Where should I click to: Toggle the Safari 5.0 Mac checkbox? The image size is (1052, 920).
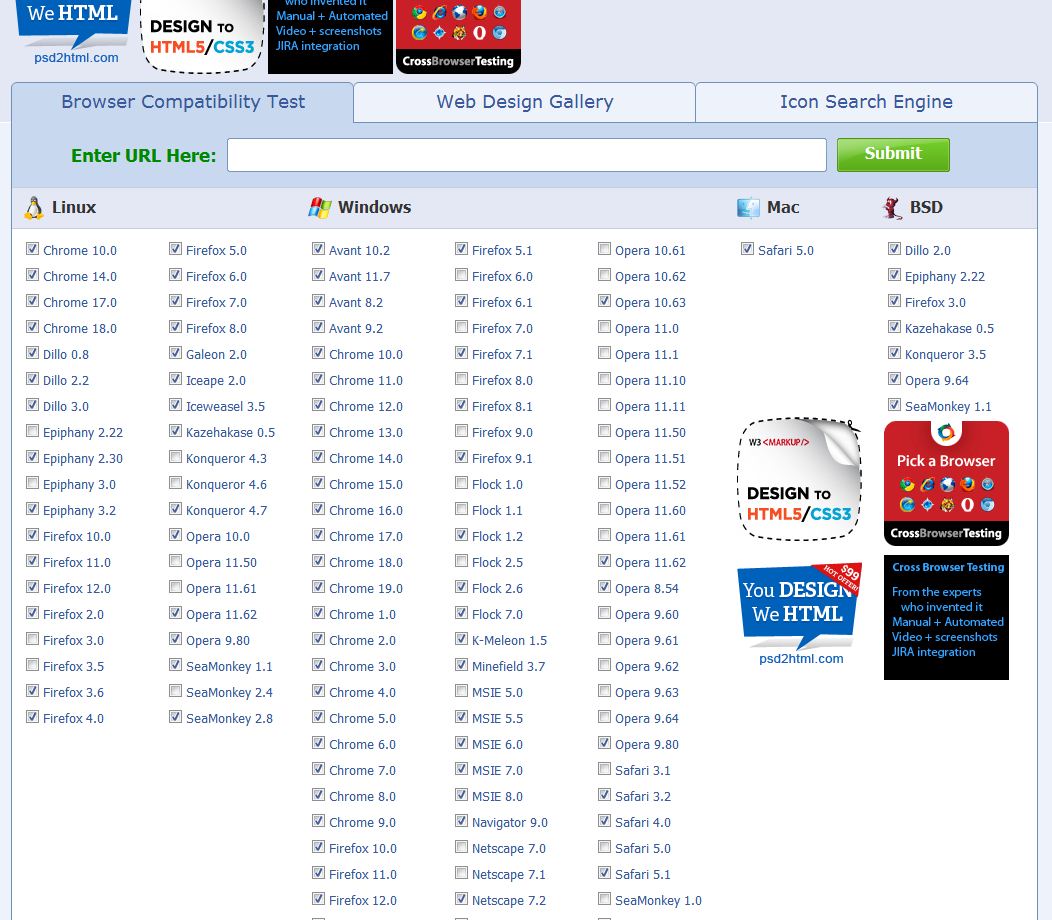coord(747,248)
